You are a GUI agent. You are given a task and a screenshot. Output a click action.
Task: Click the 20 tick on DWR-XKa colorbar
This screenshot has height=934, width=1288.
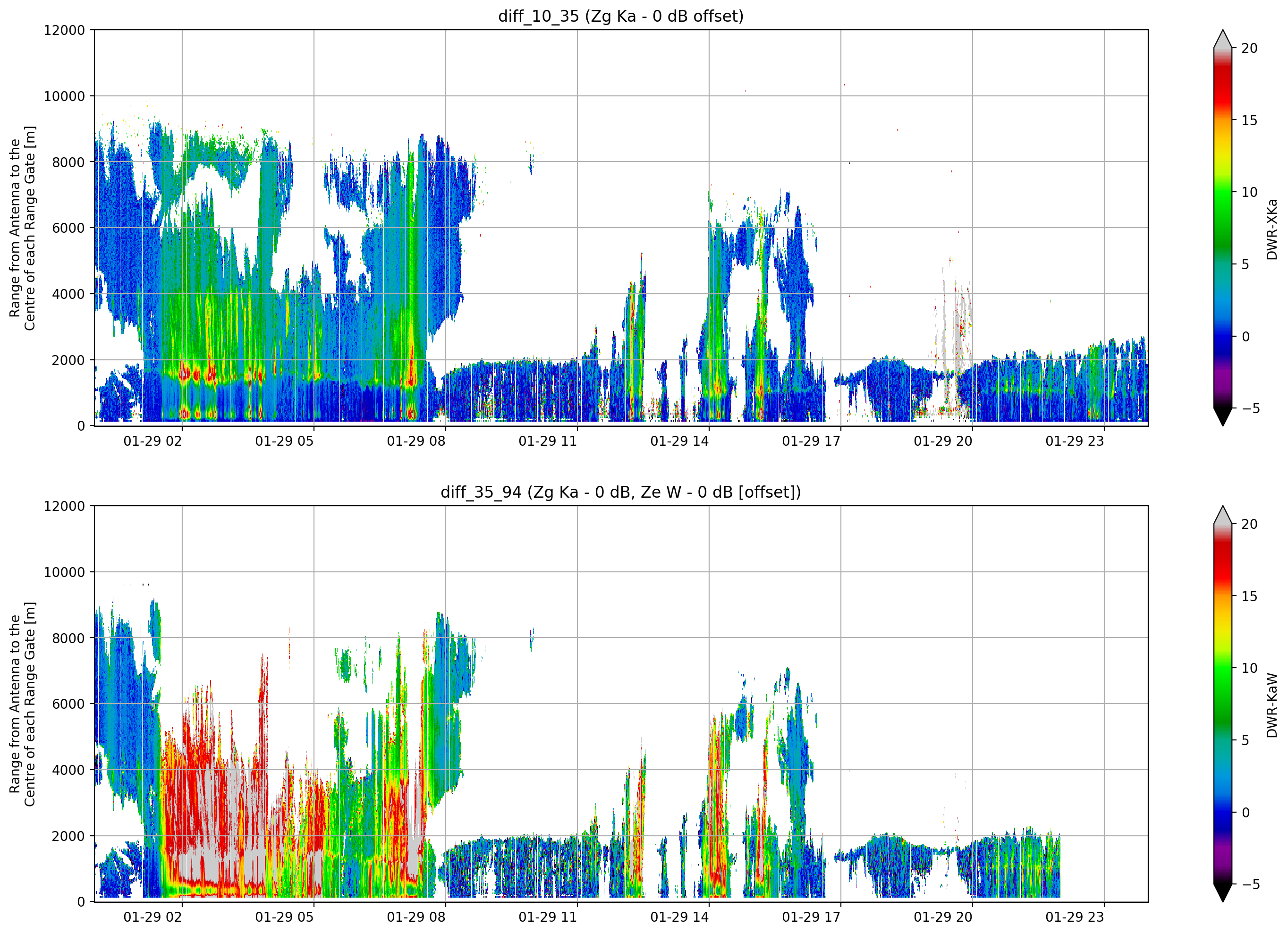point(1249,49)
